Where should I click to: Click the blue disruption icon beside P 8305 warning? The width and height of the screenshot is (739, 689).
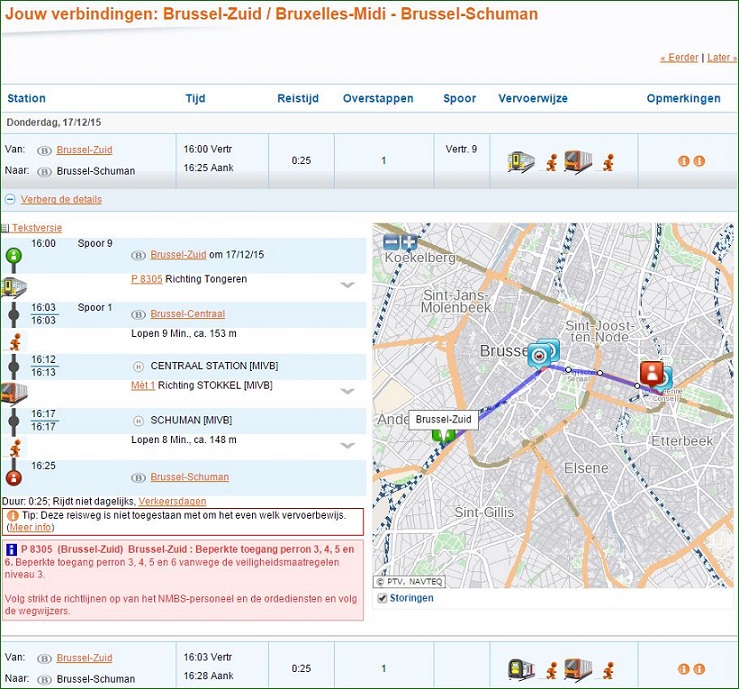pyautogui.click(x=11, y=550)
